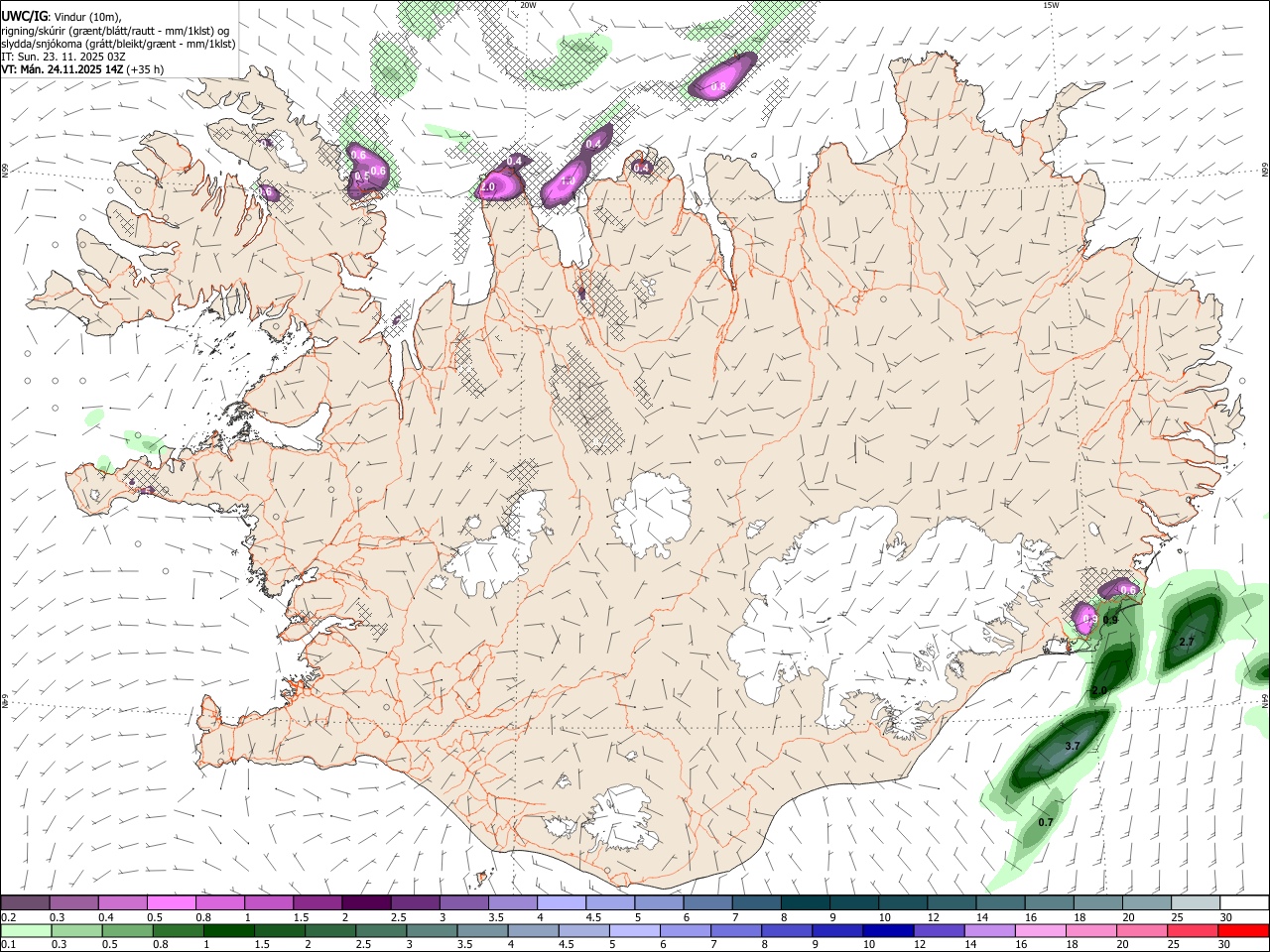Click the 0.8 snowfall value label
The image size is (1270, 952).
pyautogui.click(x=718, y=87)
